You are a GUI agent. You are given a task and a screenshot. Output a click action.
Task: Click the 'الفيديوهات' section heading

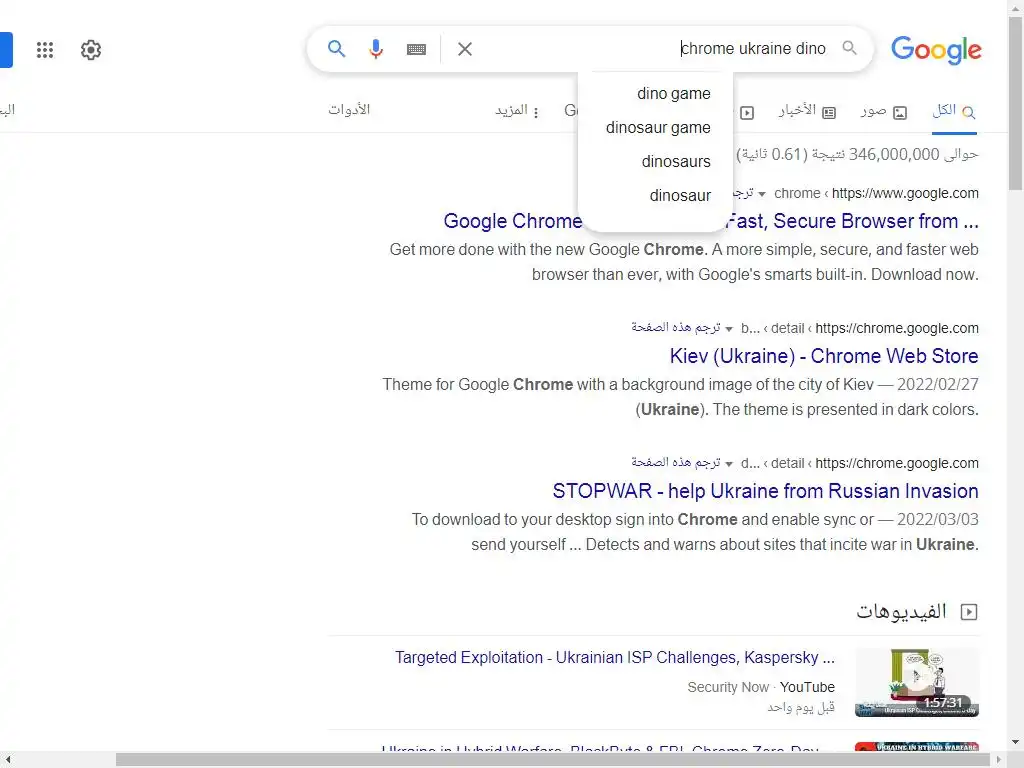point(901,612)
